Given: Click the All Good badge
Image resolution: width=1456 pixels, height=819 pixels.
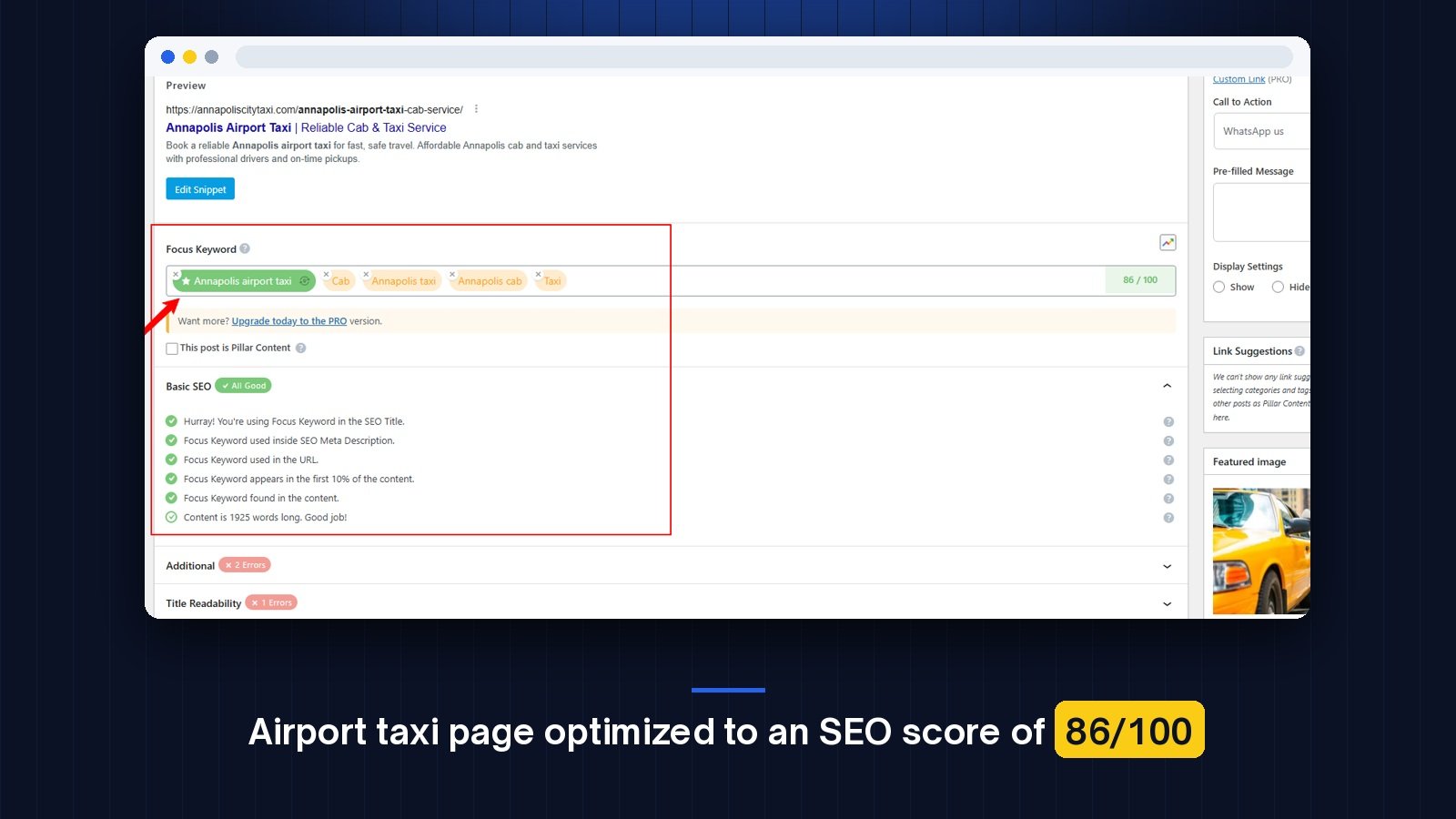Looking at the screenshot, I should pyautogui.click(x=244, y=386).
